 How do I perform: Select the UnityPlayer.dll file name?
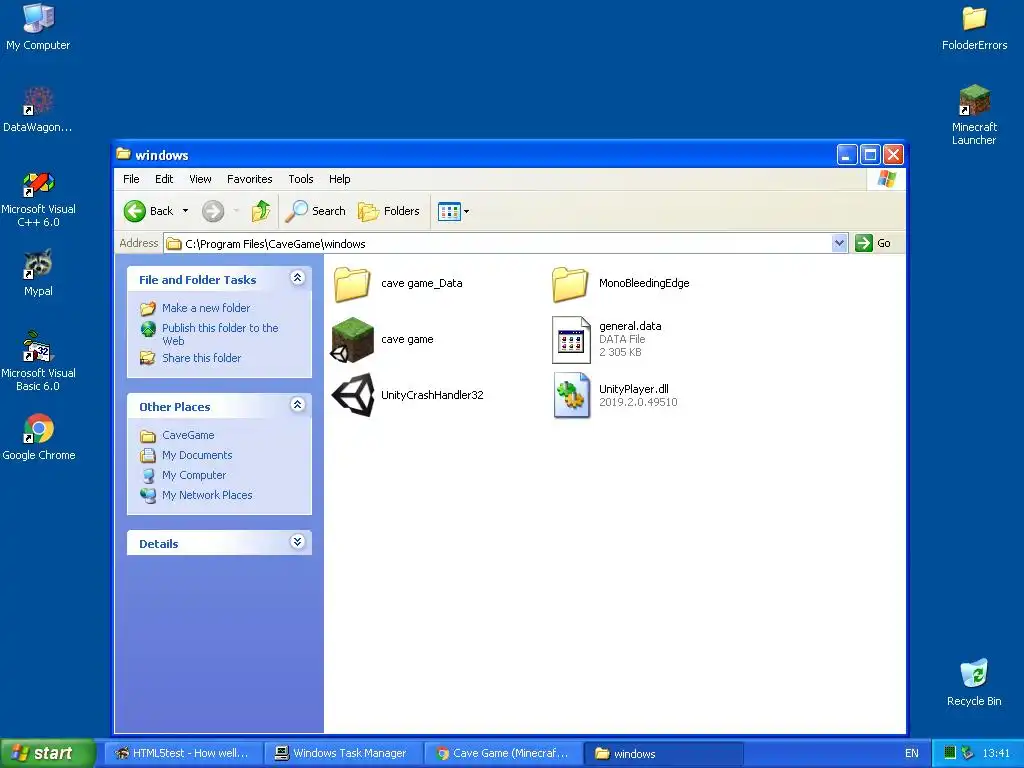[x=633, y=389]
